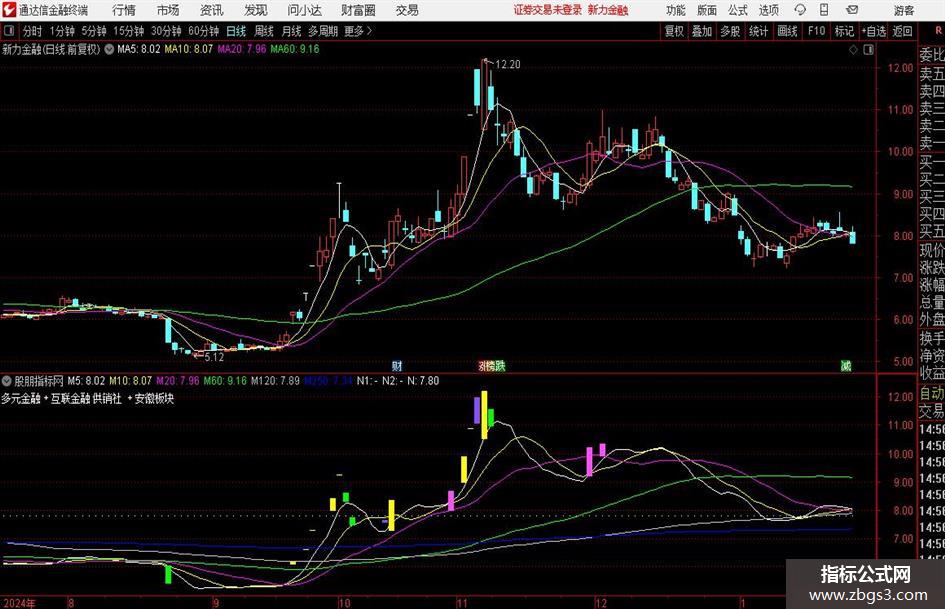Click the 通达信 red logo icon
This screenshot has width=945, height=609.
point(9,10)
